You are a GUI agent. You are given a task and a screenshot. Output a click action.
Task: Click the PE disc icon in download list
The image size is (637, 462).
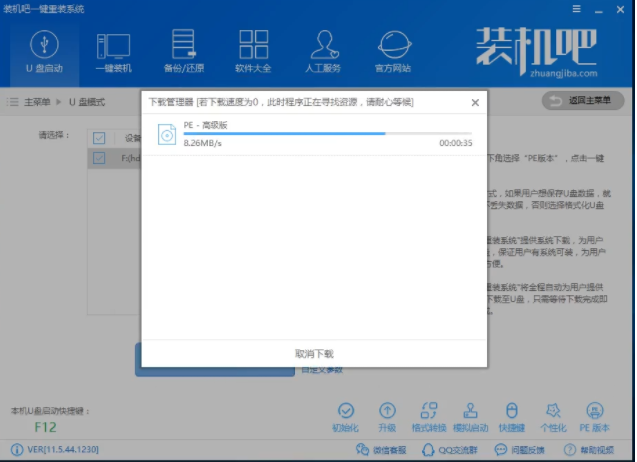tap(166, 134)
